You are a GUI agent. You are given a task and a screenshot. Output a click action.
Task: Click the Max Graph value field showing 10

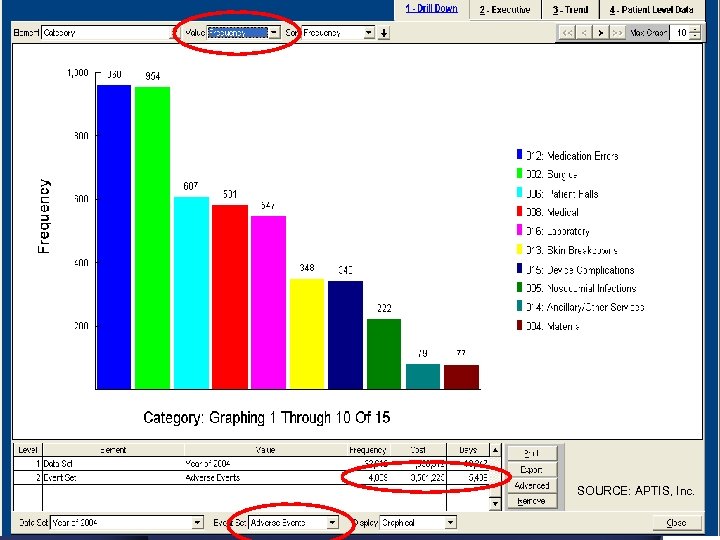point(680,33)
